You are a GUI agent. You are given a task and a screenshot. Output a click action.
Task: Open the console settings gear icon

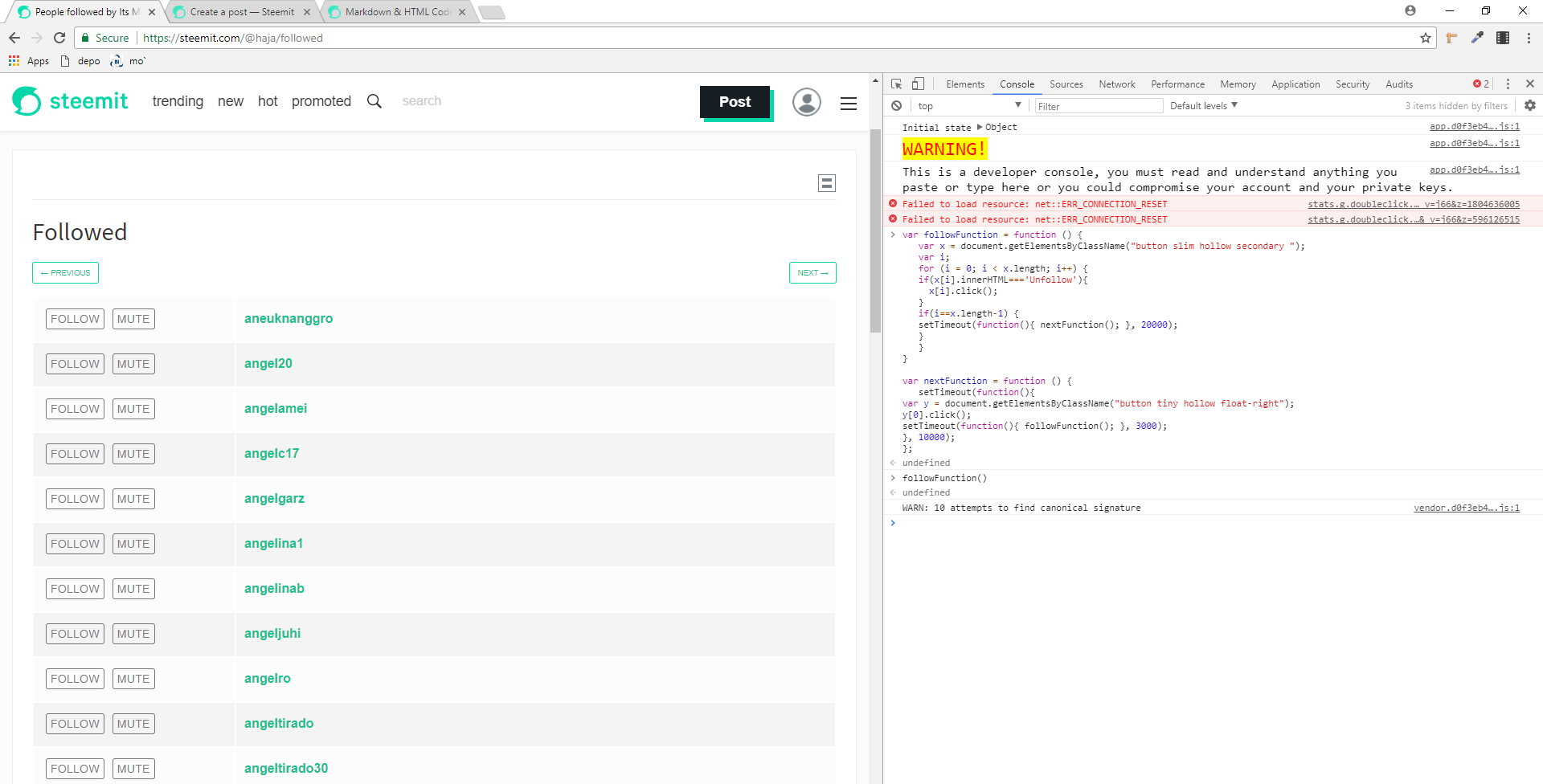click(x=1530, y=105)
